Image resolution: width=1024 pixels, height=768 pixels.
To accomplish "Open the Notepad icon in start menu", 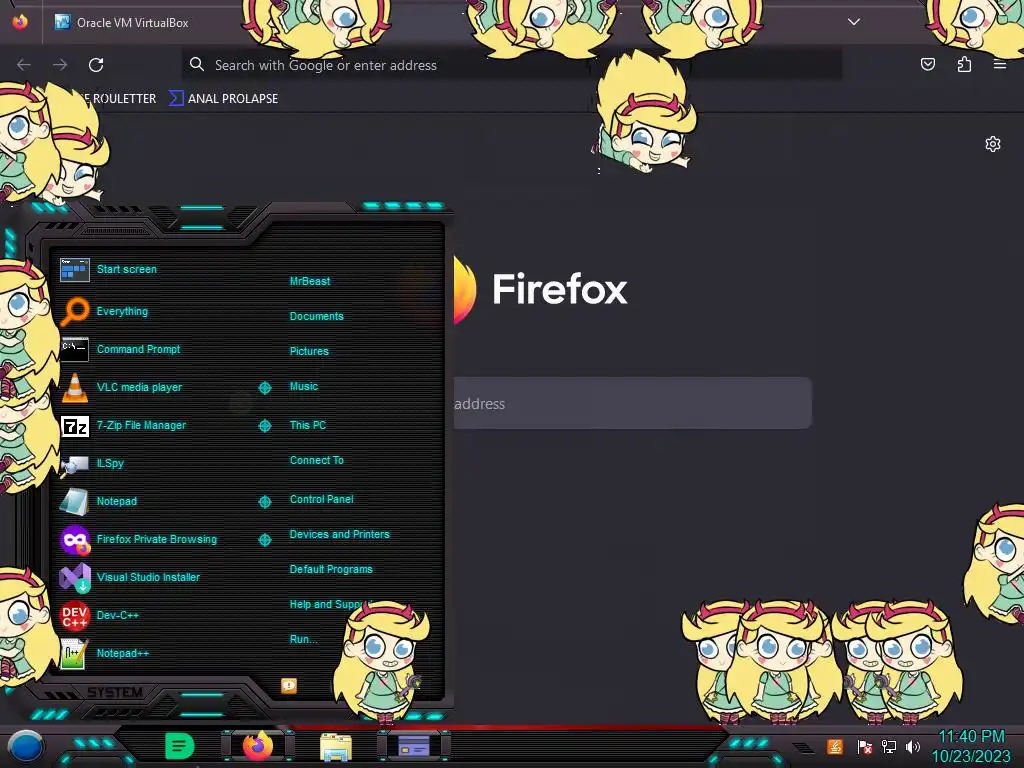I will 74,502.
